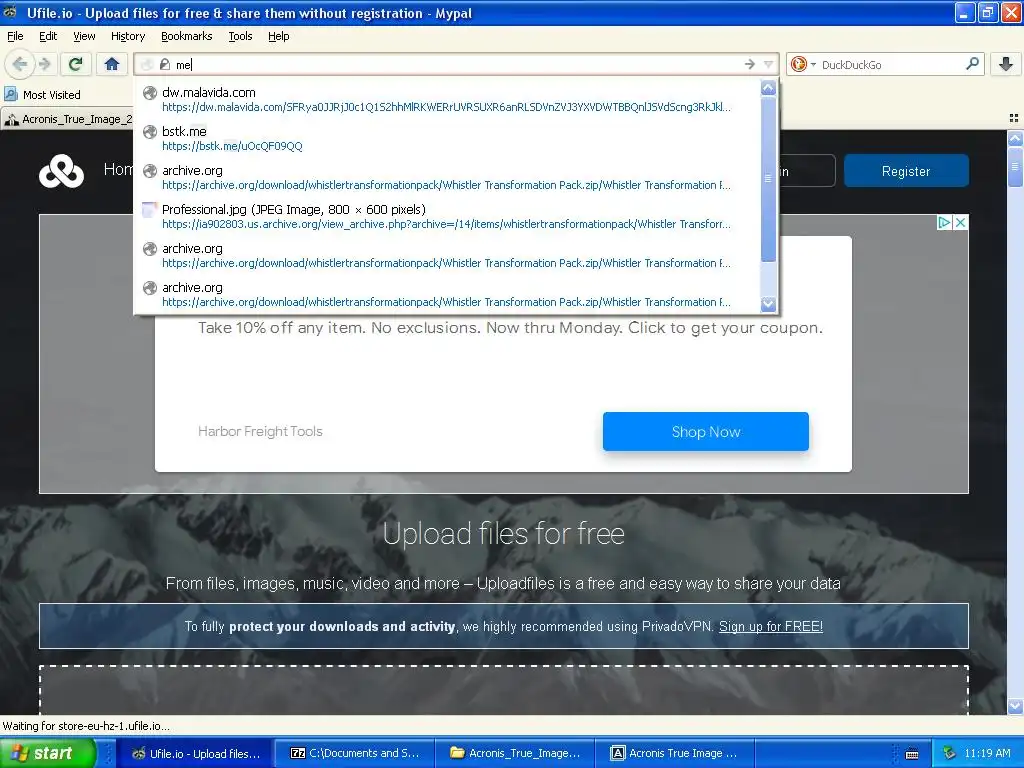
Task: Open the Edit menu
Action: 48,36
